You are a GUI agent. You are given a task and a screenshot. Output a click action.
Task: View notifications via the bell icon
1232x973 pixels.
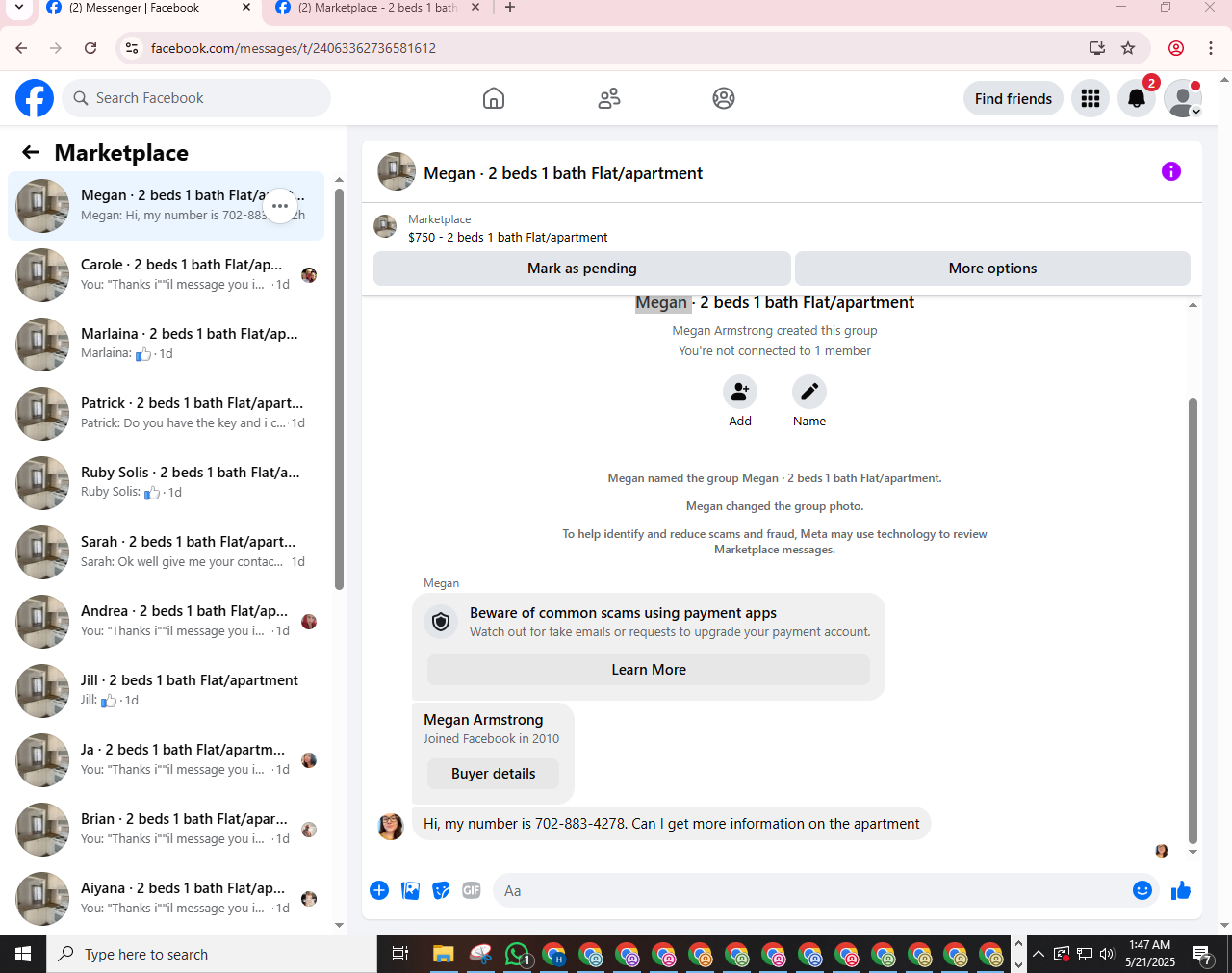tap(1137, 98)
